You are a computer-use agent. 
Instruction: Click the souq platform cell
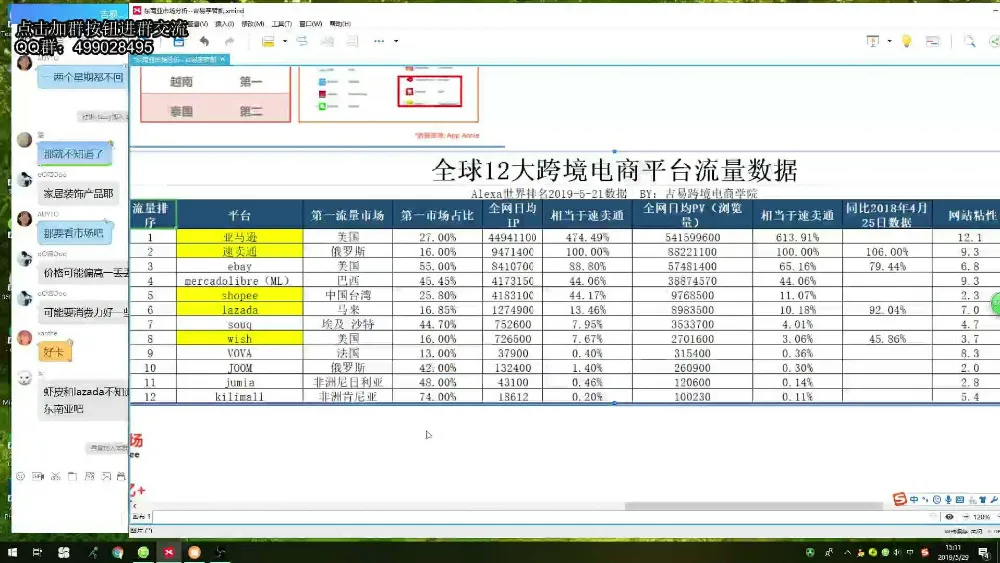[x=240, y=325]
